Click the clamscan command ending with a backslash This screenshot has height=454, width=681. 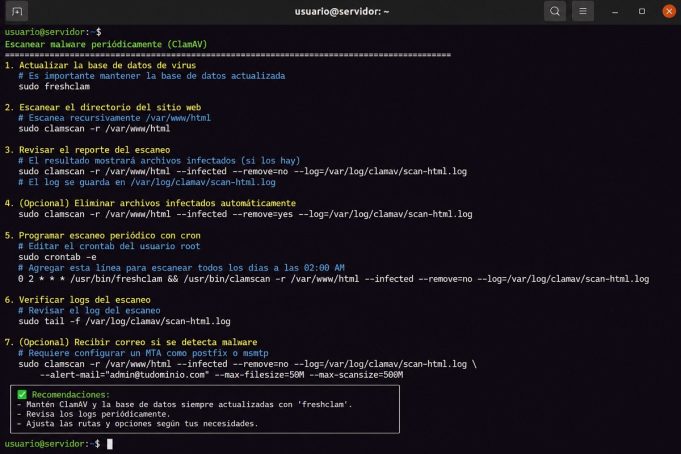point(248,364)
